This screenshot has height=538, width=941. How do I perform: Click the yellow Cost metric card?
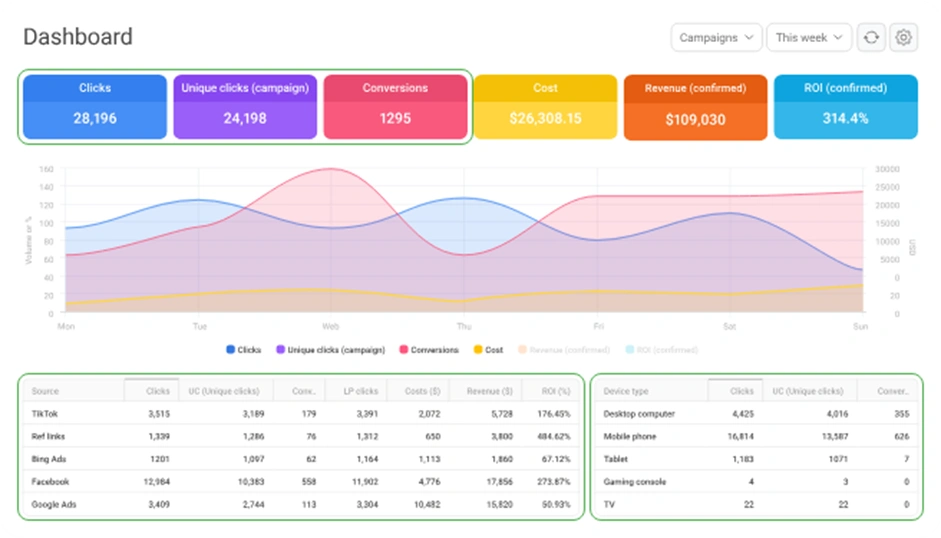coord(545,105)
